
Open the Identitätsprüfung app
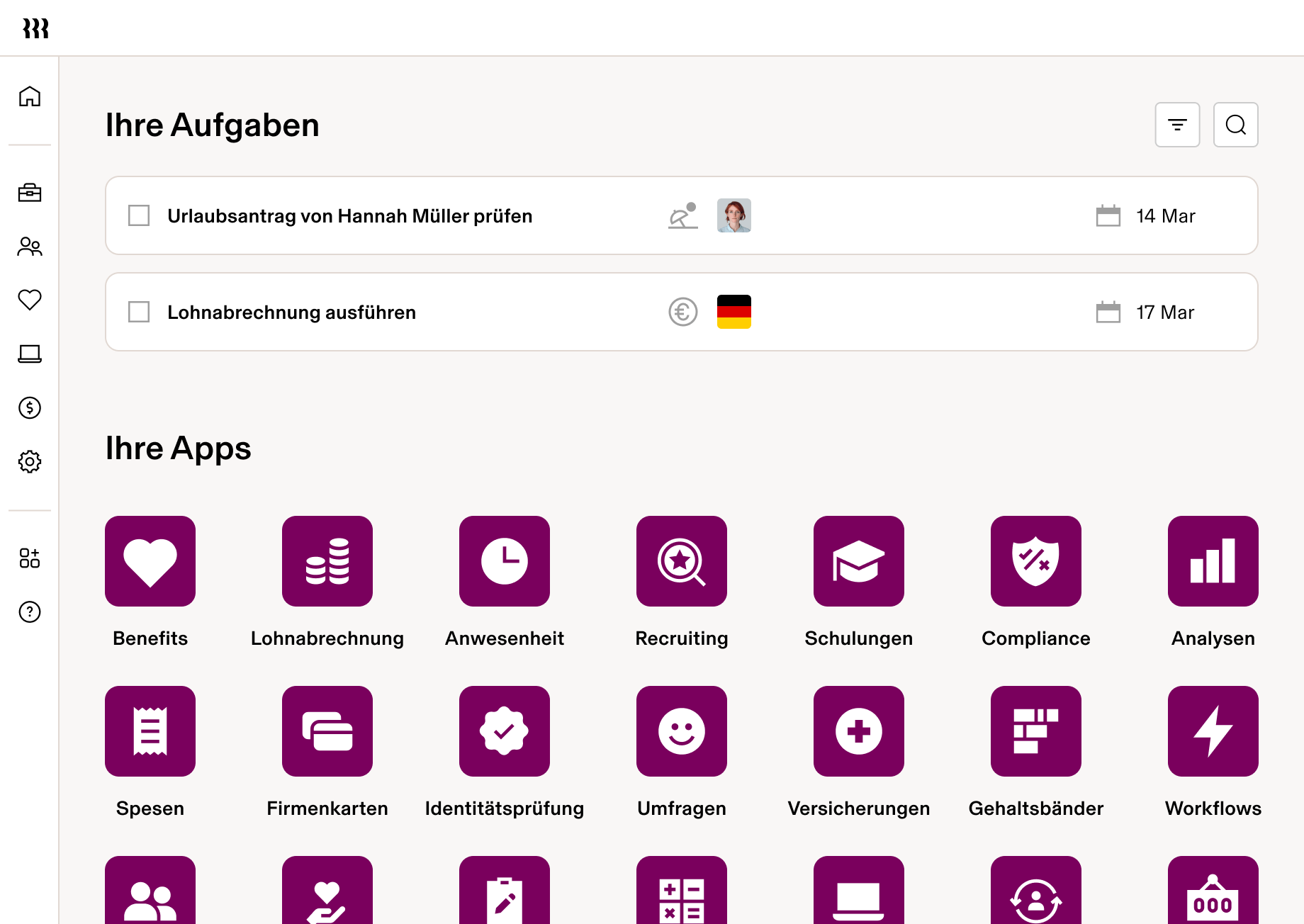(x=504, y=731)
